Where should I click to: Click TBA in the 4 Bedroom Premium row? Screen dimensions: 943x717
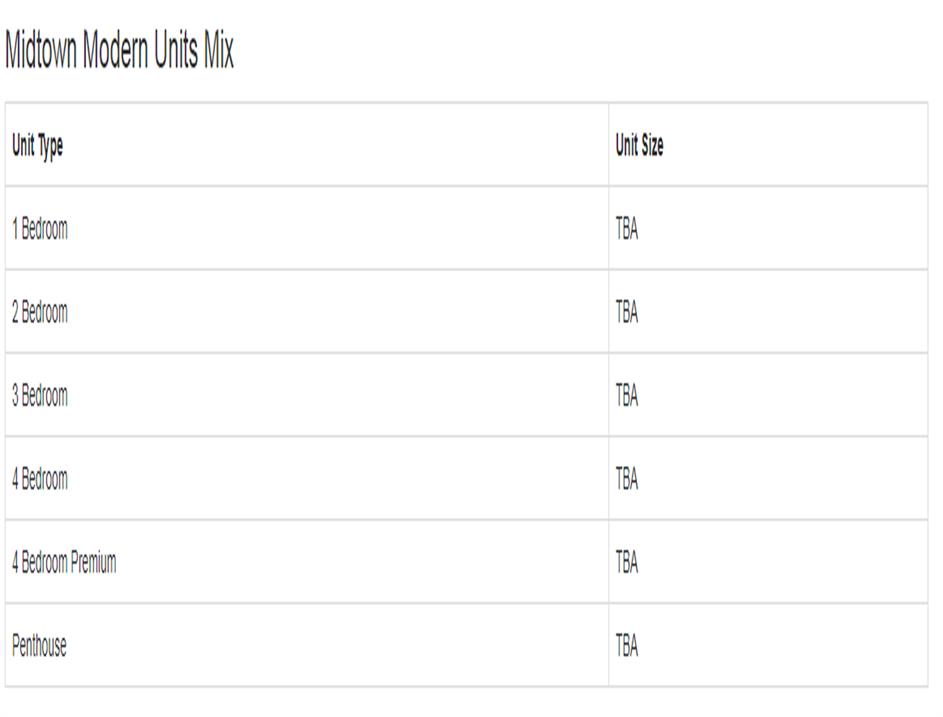pos(627,563)
